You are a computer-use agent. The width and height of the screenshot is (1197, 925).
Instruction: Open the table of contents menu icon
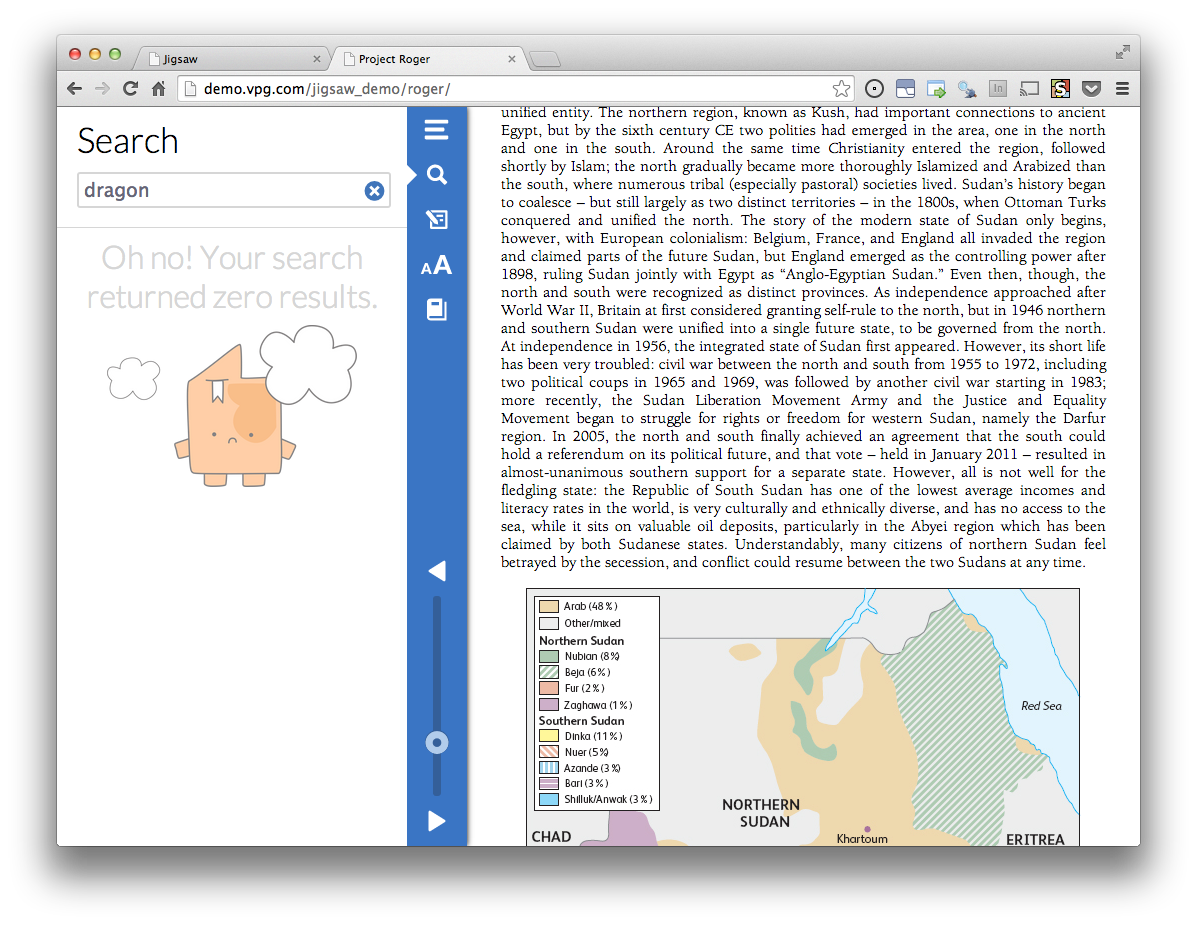coord(436,130)
